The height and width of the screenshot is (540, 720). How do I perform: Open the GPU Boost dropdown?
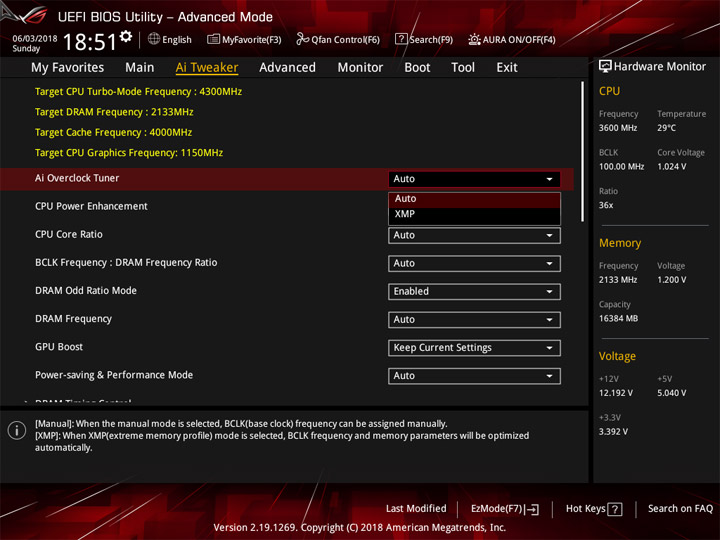[x=474, y=348]
